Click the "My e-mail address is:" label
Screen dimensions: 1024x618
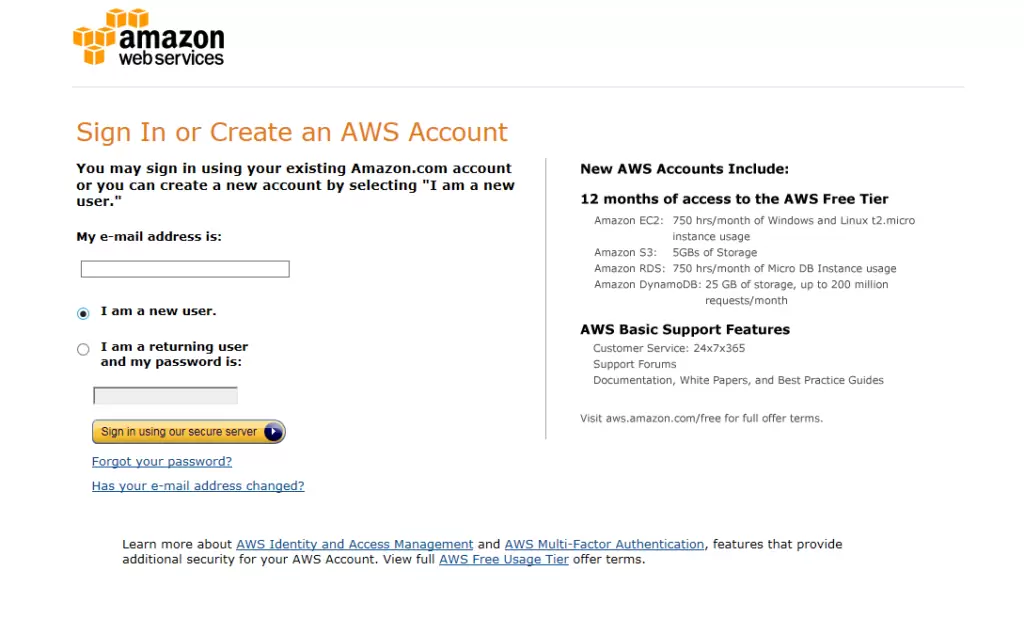[x=149, y=237]
